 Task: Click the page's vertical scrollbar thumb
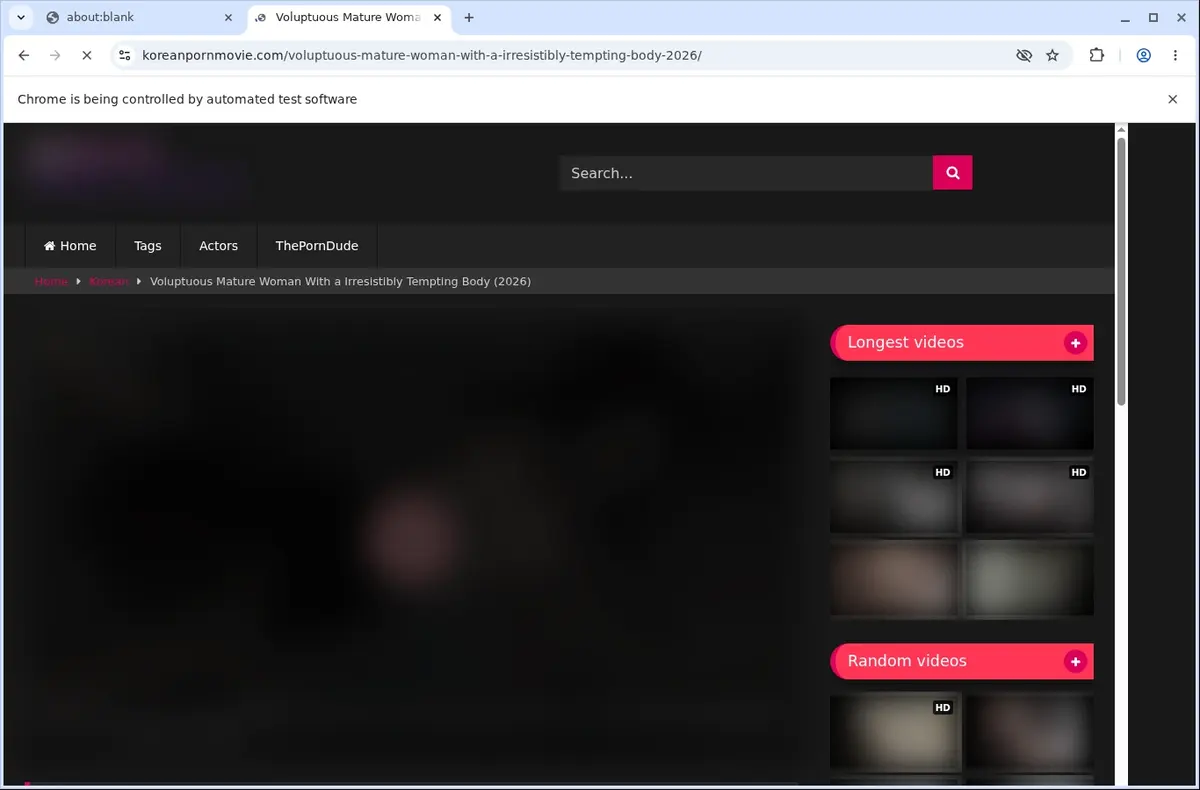(x=1121, y=270)
